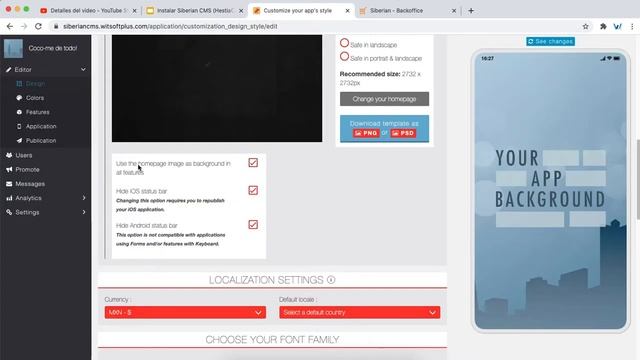The height and width of the screenshot is (360, 640).
Task: Go to Promote in the sidebar
Action: (x=27, y=170)
